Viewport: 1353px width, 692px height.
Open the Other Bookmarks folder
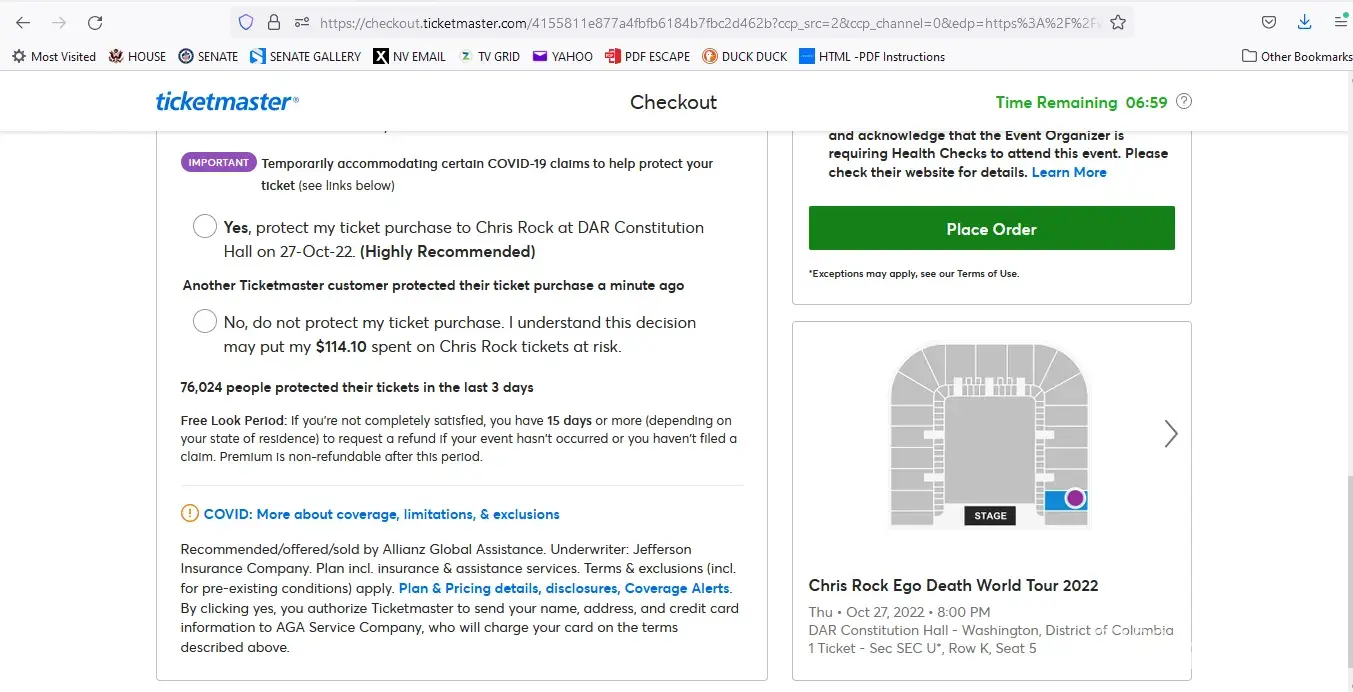click(1297, 56)
